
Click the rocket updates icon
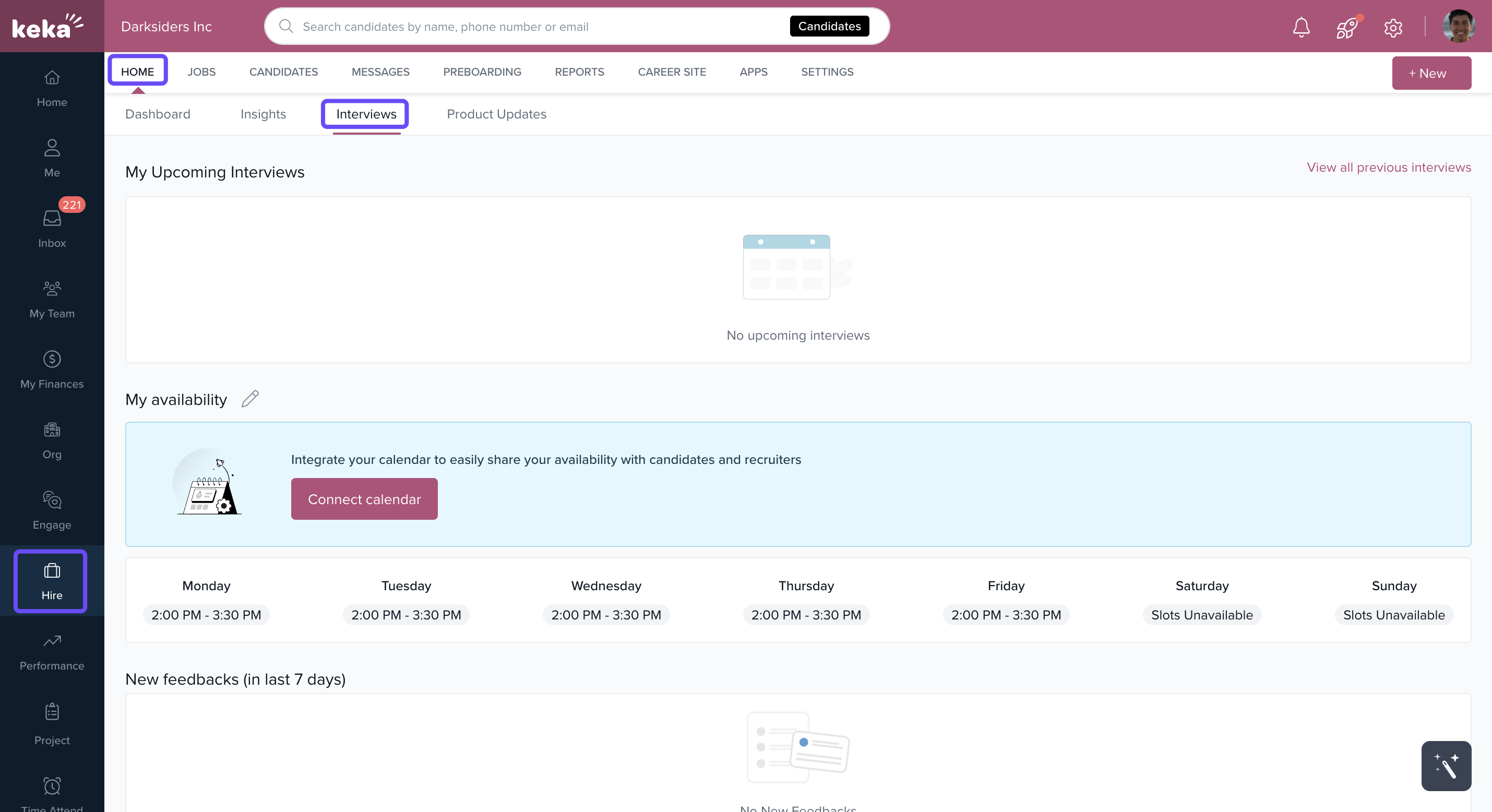click(x=1346, y=27)
